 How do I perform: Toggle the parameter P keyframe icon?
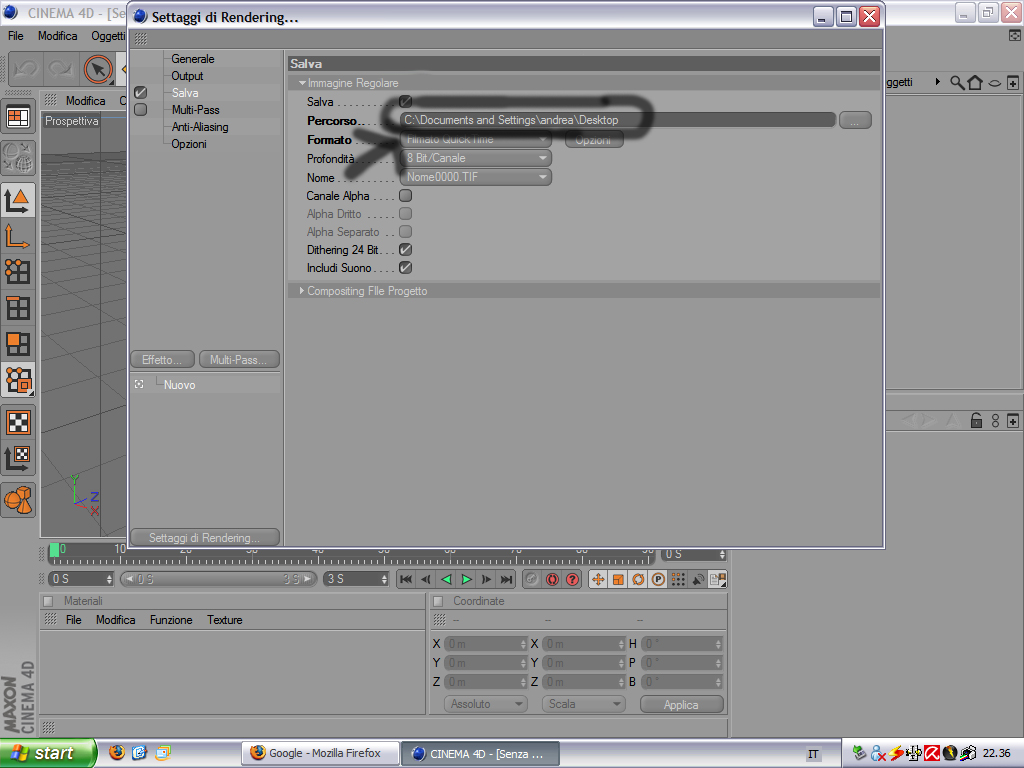click(x=658, y=579)
